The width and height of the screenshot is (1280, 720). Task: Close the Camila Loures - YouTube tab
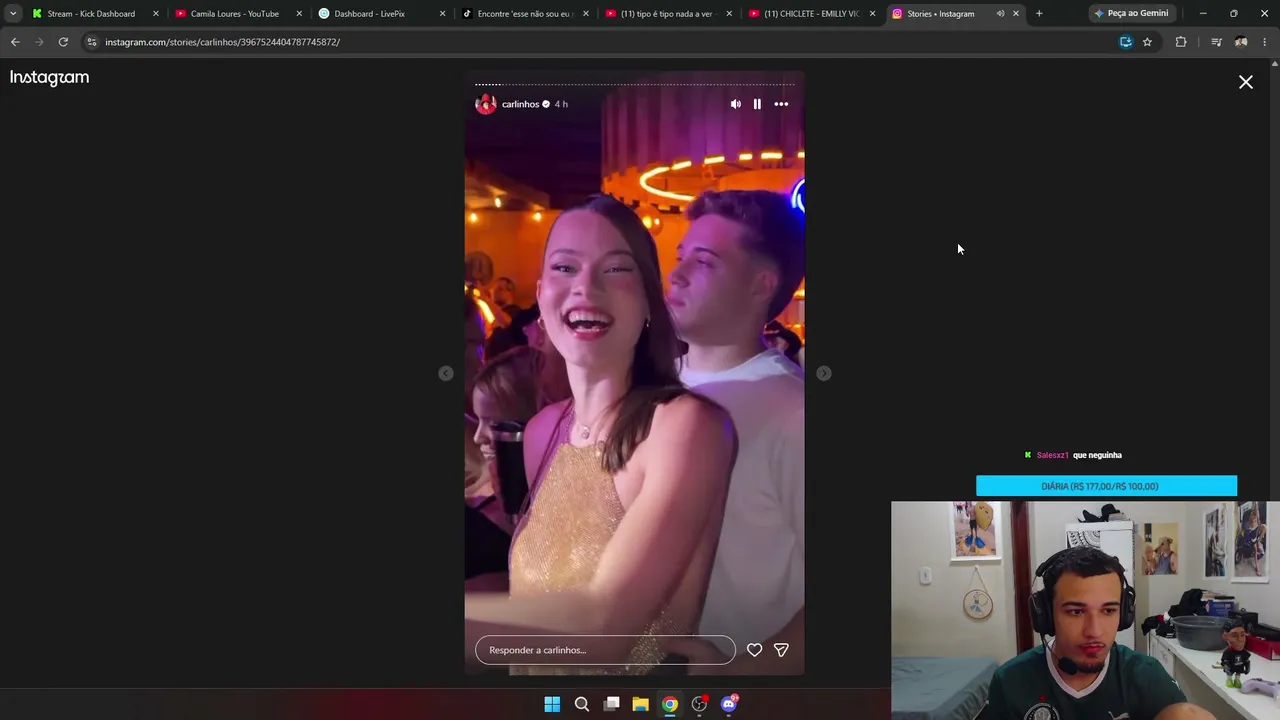pyautogui.click(x=299, y=14)
